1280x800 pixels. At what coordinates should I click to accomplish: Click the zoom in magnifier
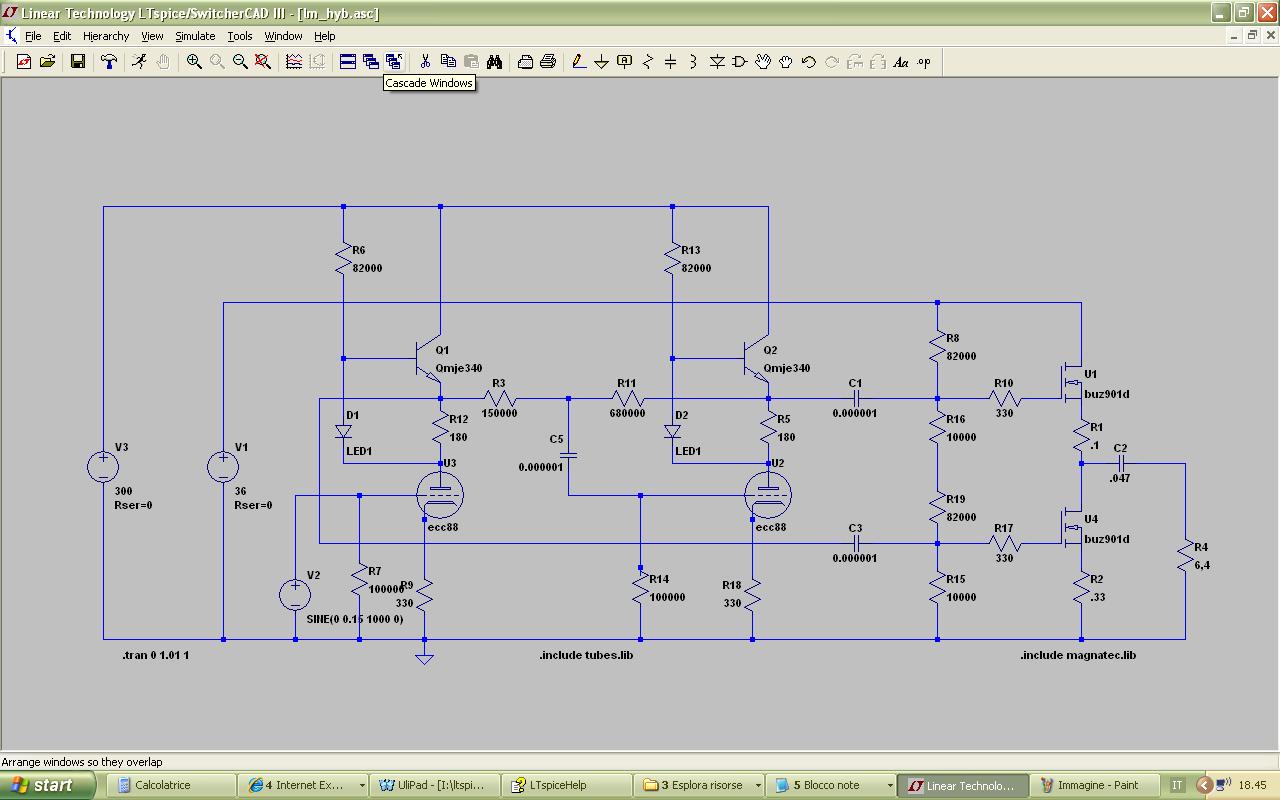coord(194,62)
